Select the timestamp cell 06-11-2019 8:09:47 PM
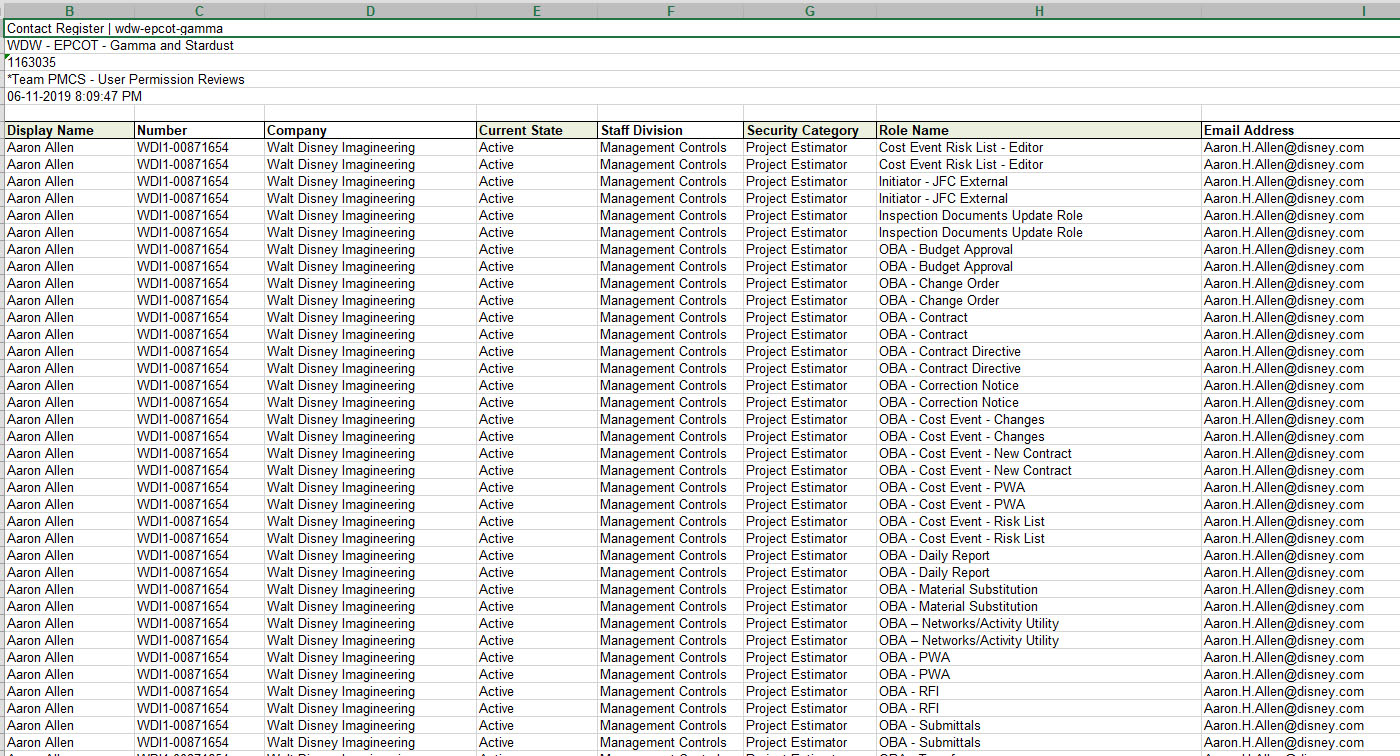The height and width of the screenshot is (756, 1400). point(75,97)
